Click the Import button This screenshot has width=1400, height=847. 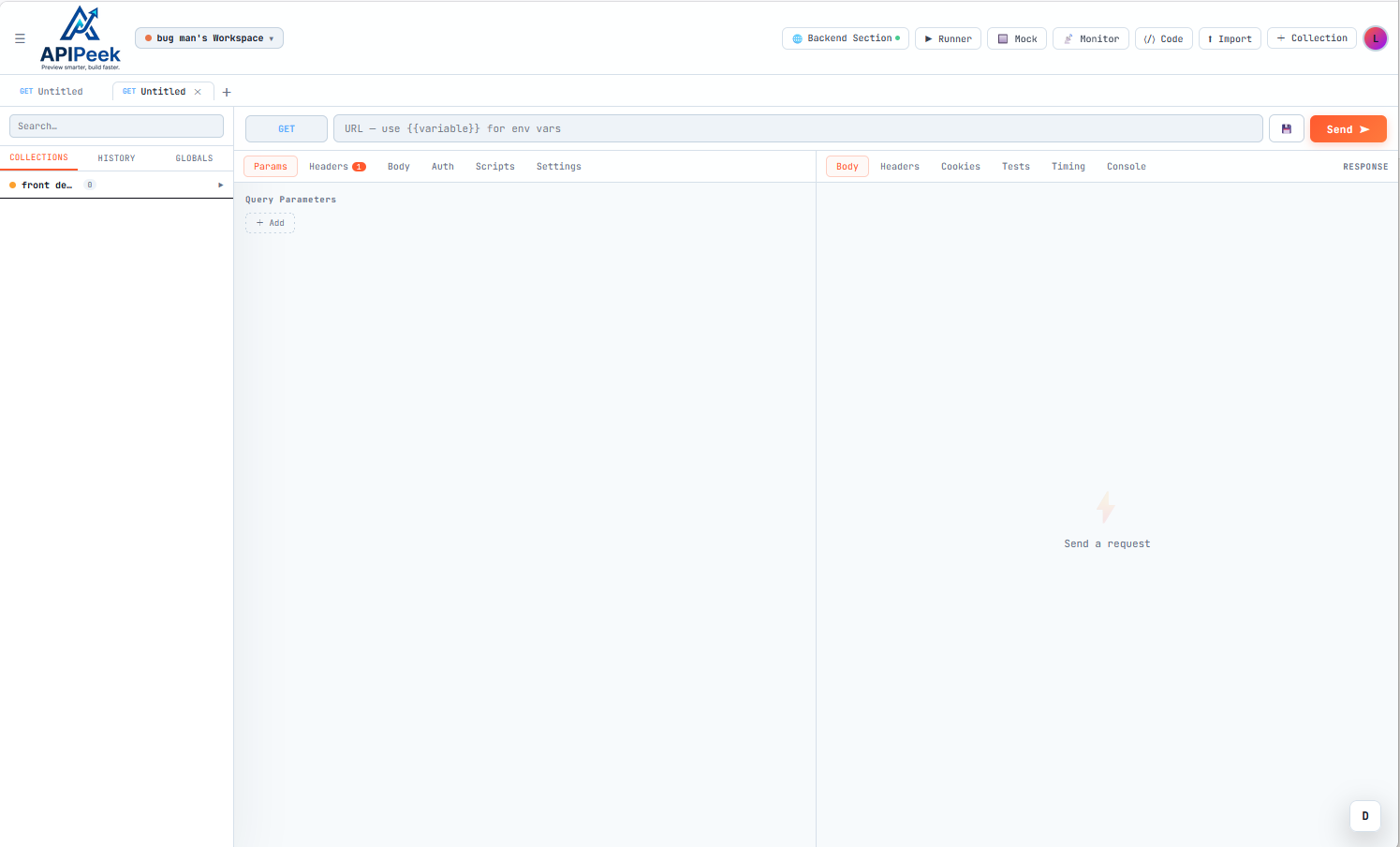pyautogui.click(x=1230, y=38)
